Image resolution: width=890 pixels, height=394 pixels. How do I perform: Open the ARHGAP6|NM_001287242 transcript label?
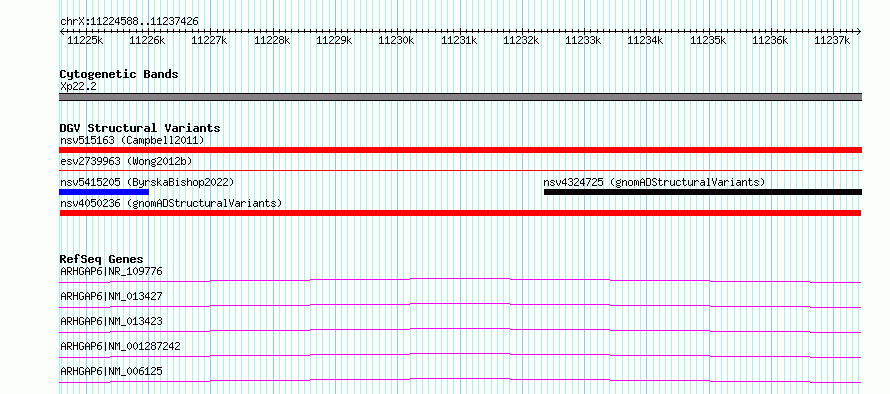[120, 346]
